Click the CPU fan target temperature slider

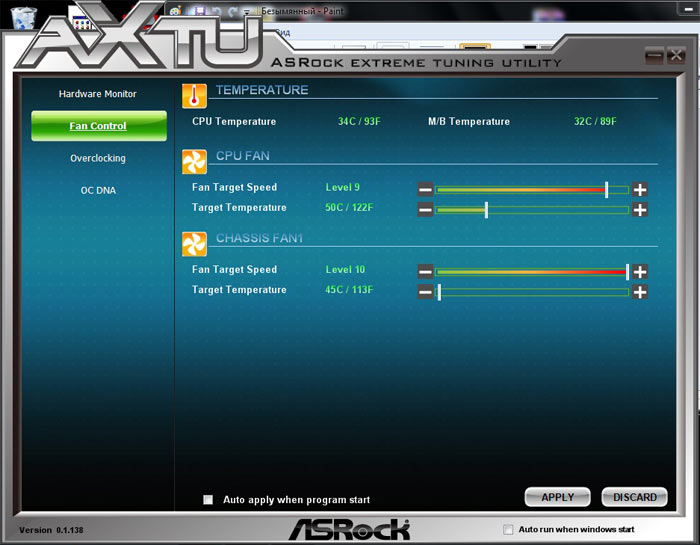tap(532, 210)
